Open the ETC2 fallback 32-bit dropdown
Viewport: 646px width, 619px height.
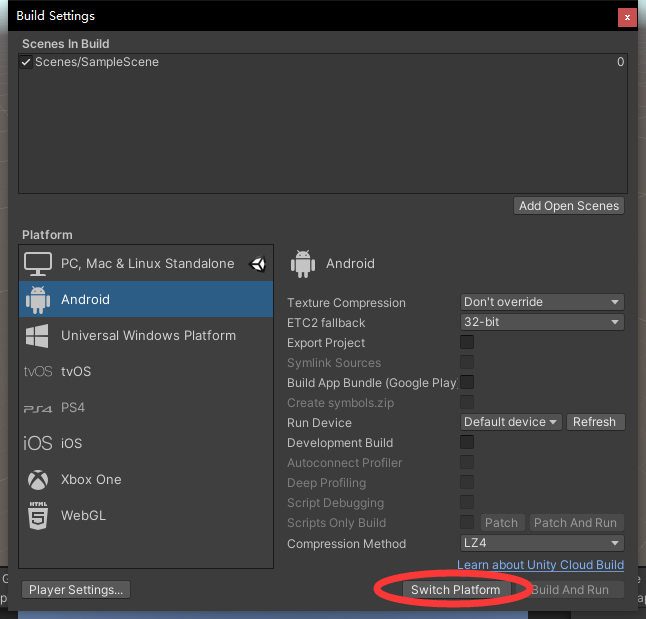click(542, 322)
